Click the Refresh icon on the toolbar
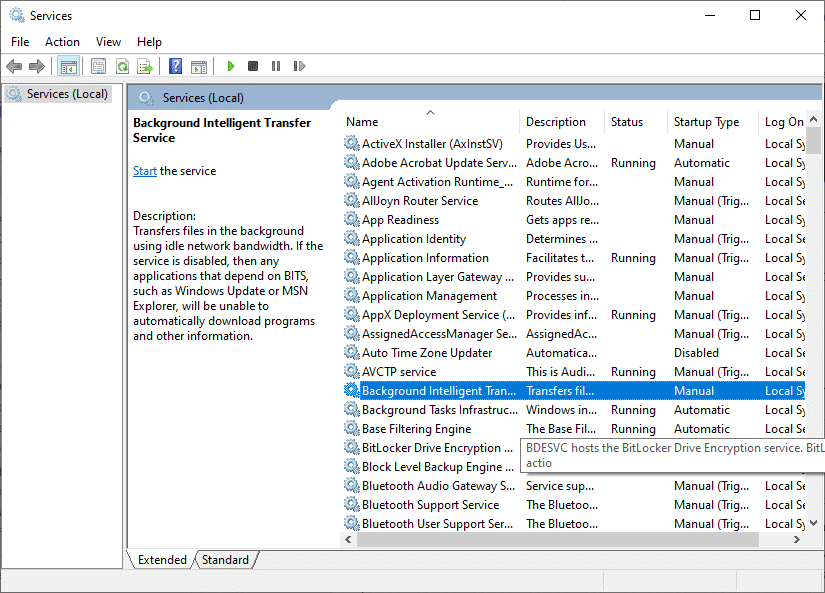Image resolution: width=825 pixels, height=593 pixels. pos(122,66)
